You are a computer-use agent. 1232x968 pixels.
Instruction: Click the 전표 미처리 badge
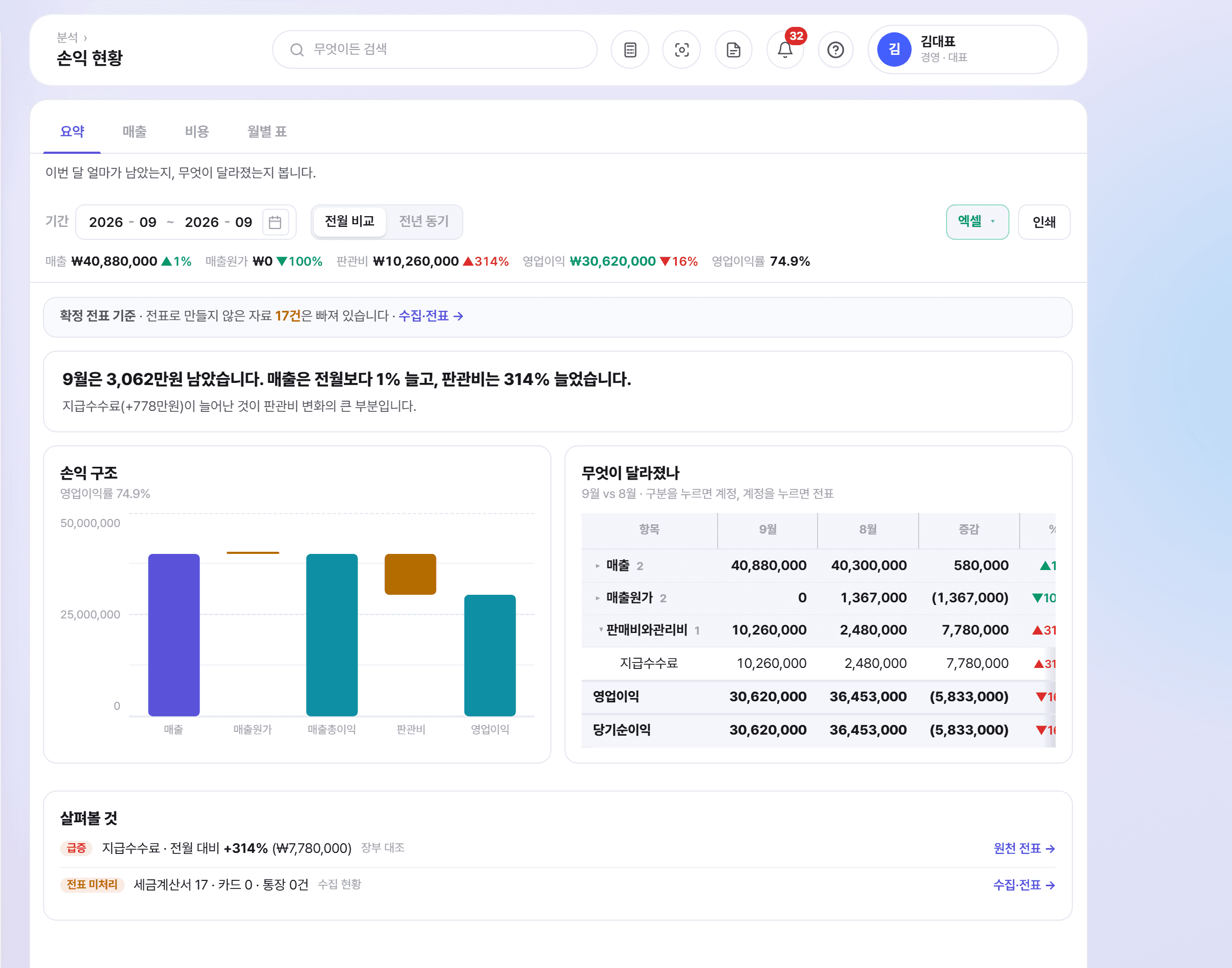click(x=92, y=885)
